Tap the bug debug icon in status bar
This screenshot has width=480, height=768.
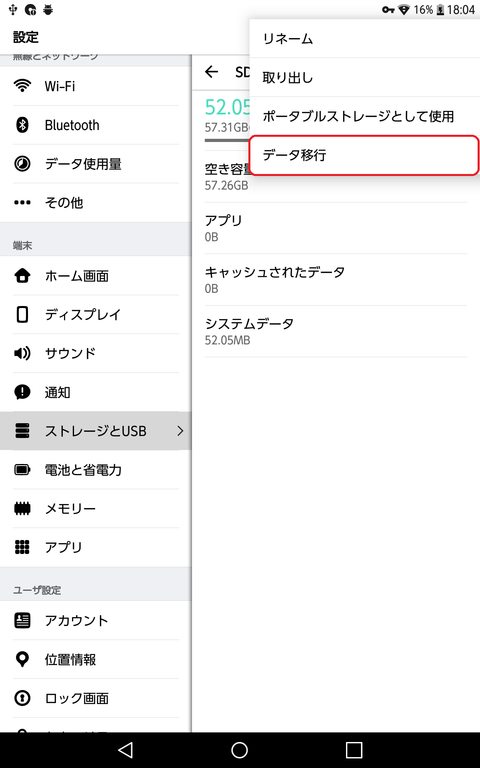pyautogui.click(x=48, y=9)
